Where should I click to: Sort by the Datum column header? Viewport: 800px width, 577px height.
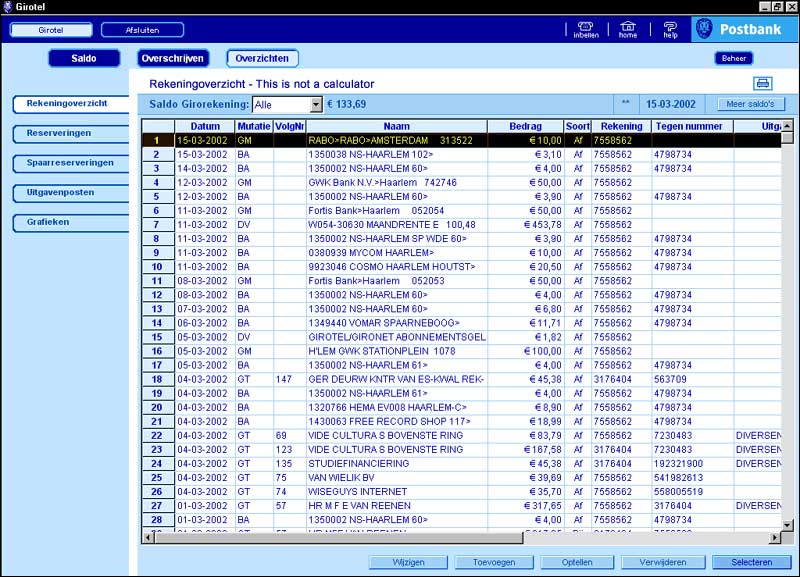point(205,126)
